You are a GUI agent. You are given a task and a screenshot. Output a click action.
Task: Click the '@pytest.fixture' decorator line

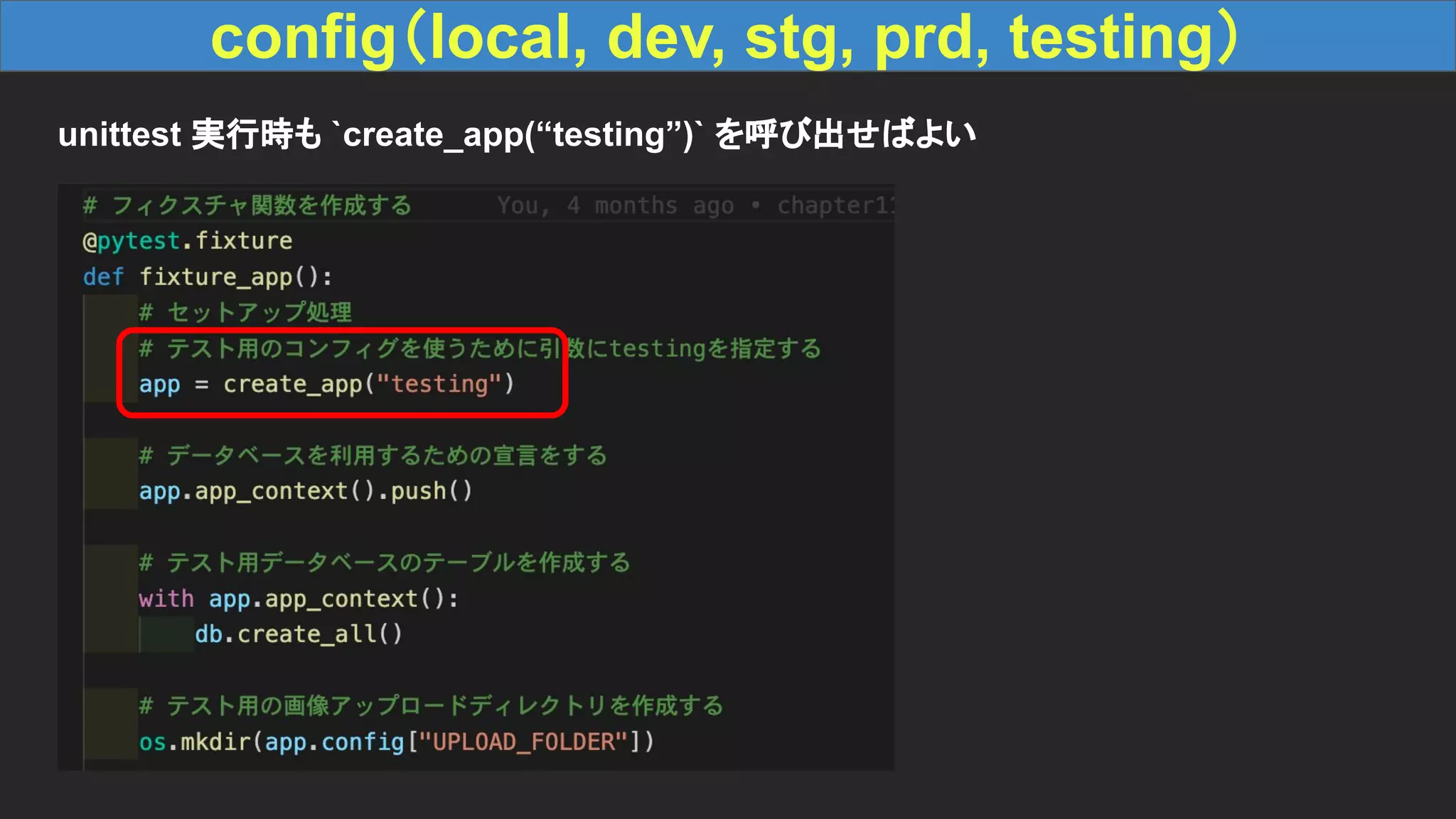[x=187, y=241]
